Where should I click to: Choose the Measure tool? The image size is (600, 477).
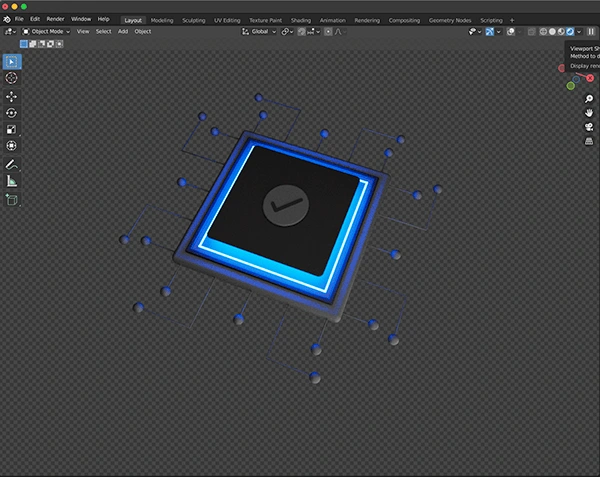pos(11,181)
